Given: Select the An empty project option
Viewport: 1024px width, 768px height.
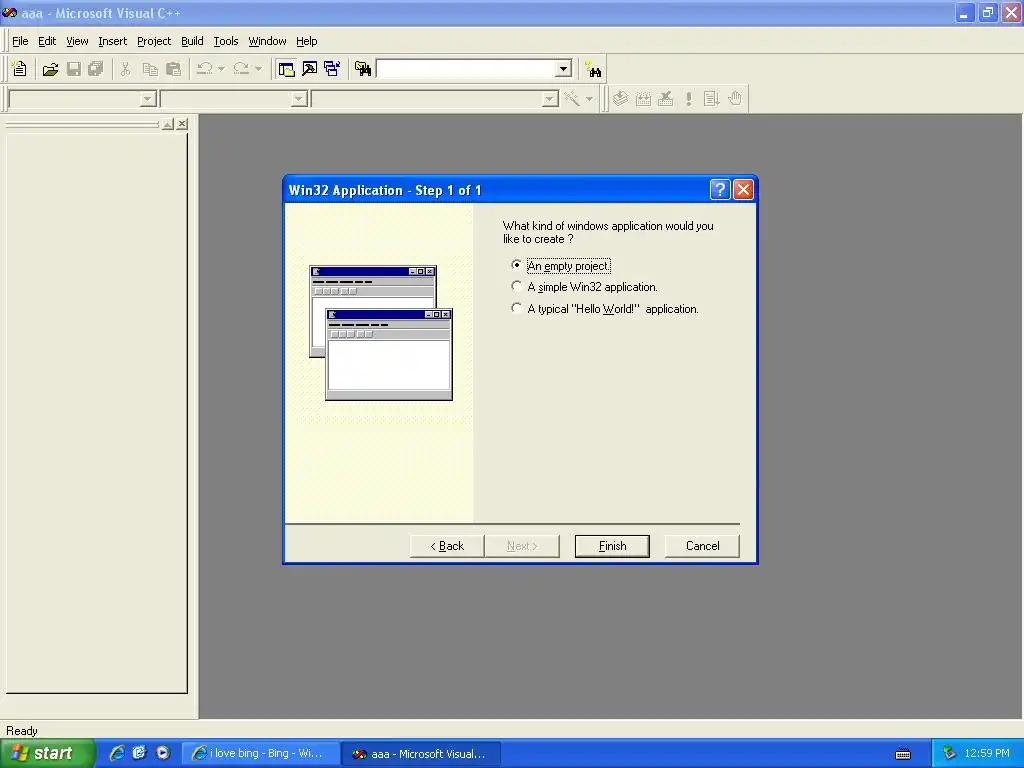Looking at the screenshot, I should (x=562, y=266).
